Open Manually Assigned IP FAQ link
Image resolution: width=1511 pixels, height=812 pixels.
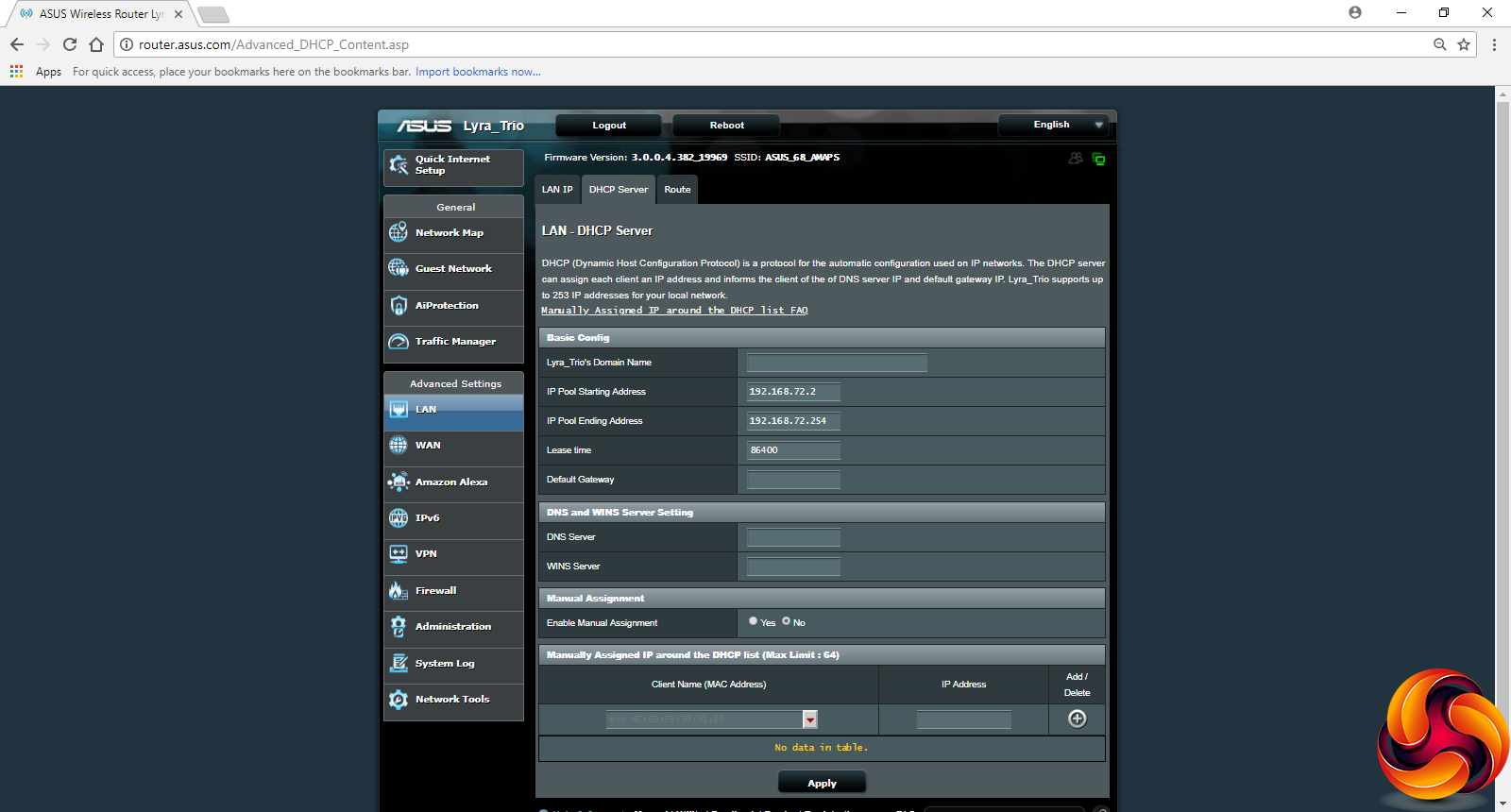674,311
